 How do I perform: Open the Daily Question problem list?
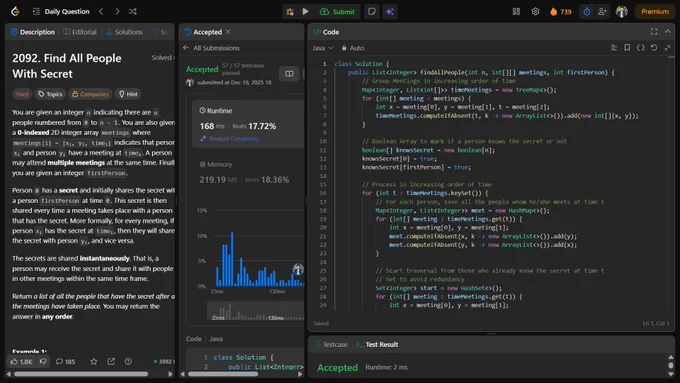(62, 11)
